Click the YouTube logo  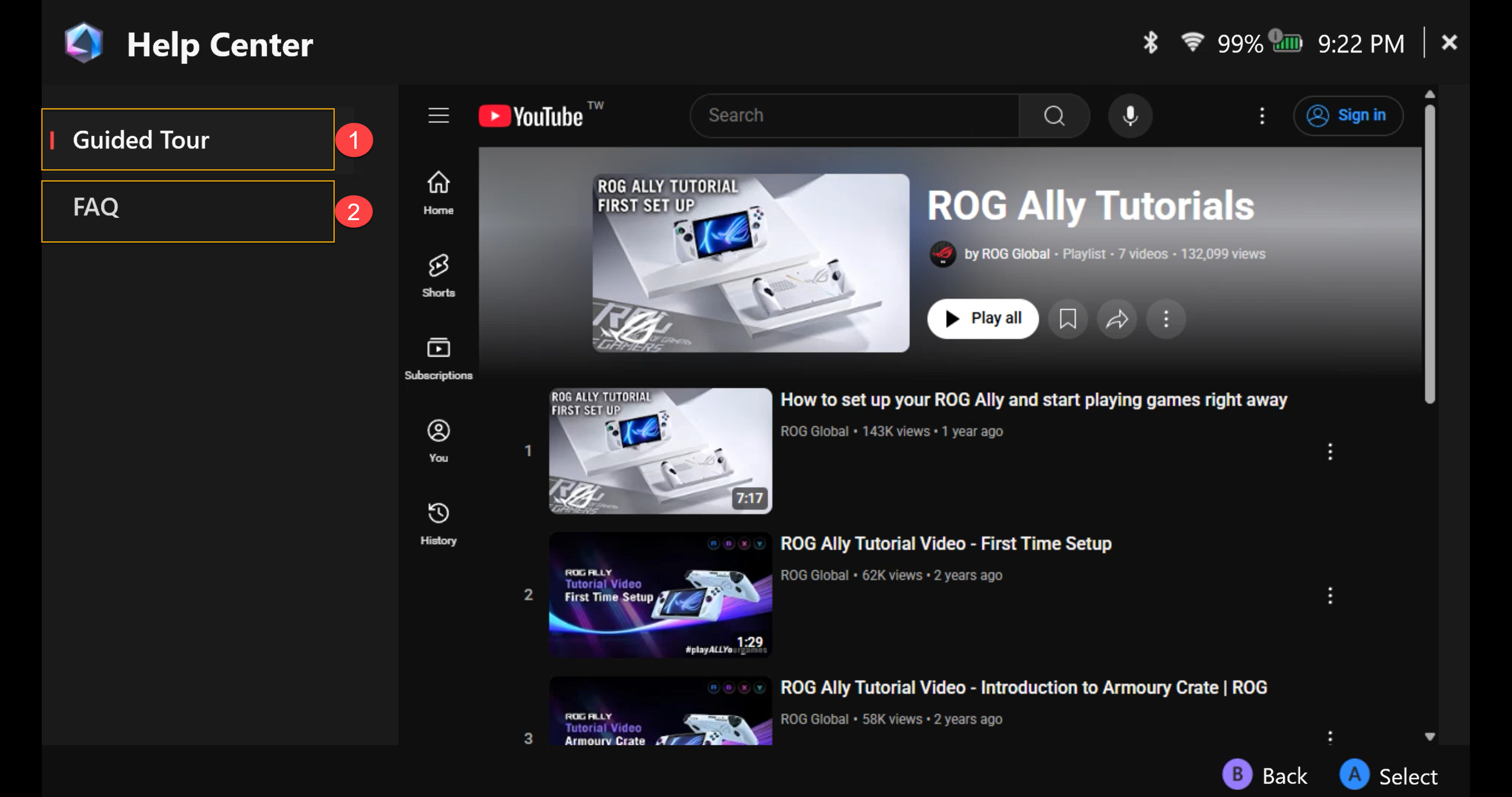click(x=531, y=116)
